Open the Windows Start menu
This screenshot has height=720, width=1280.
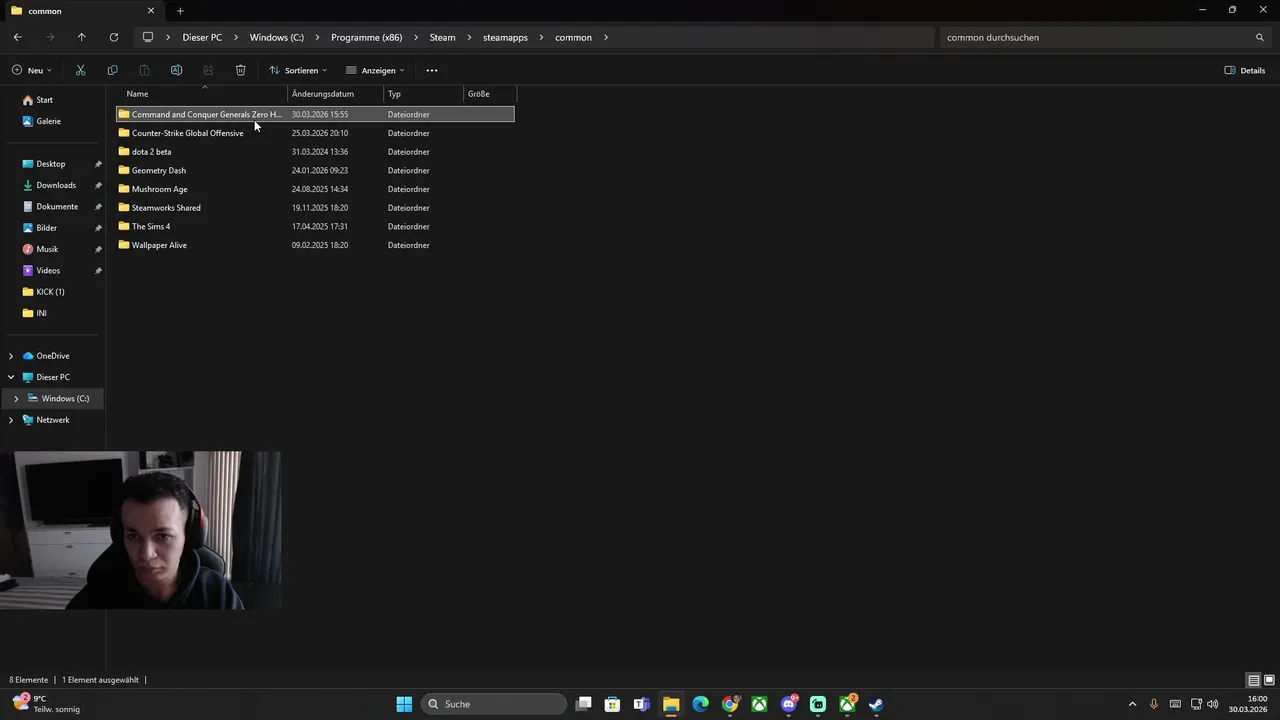[x=404, y=704]
